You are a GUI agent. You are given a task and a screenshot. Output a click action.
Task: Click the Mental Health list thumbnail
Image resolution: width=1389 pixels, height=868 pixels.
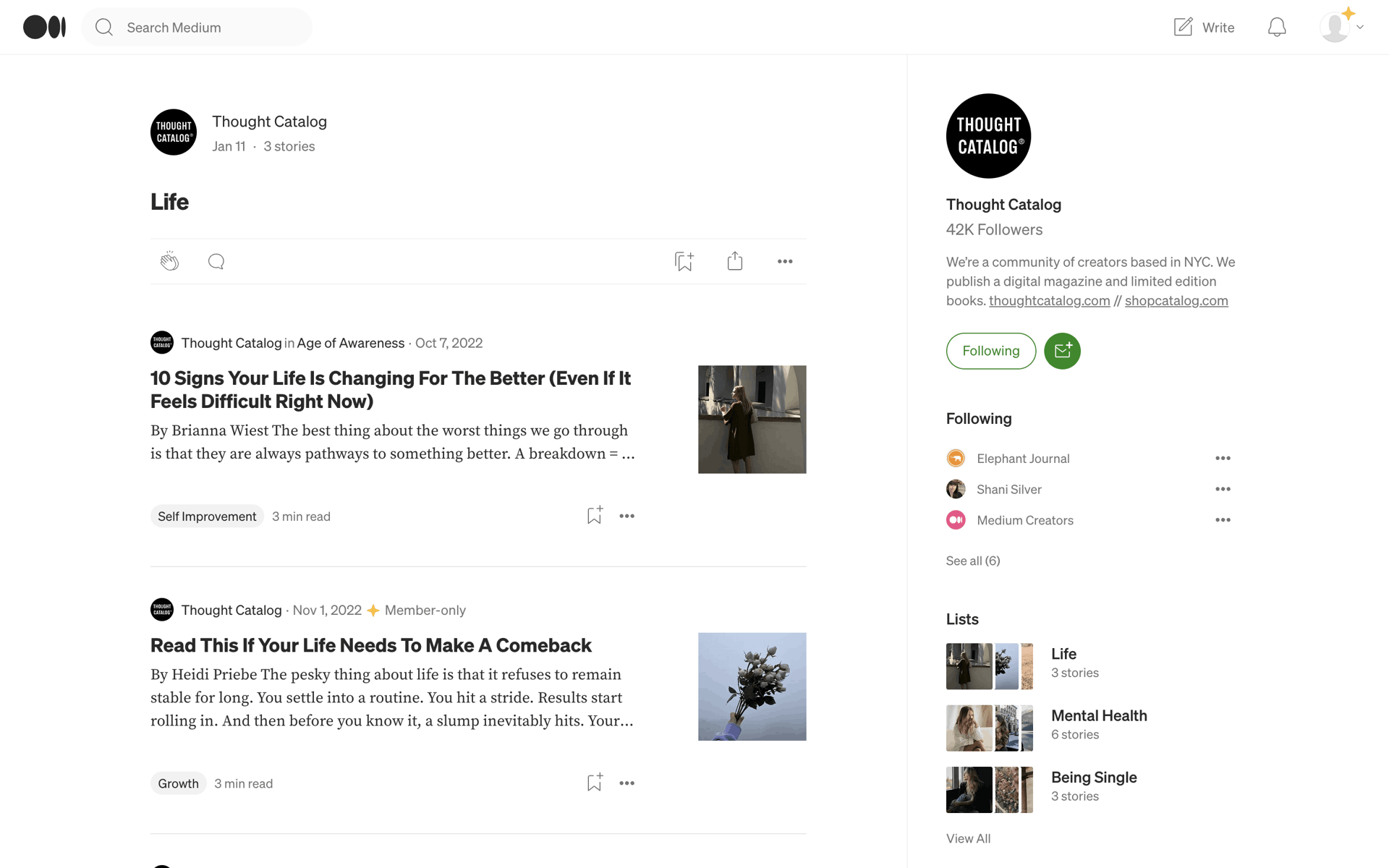coord(990,728)
